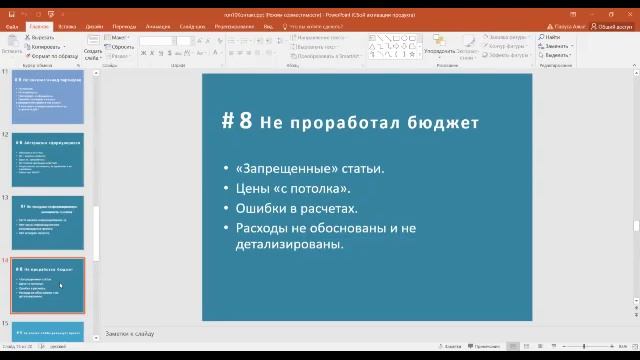Click the Общий доступ share button
The height and width of the screenshot is (360, 640).
[612, 27]
